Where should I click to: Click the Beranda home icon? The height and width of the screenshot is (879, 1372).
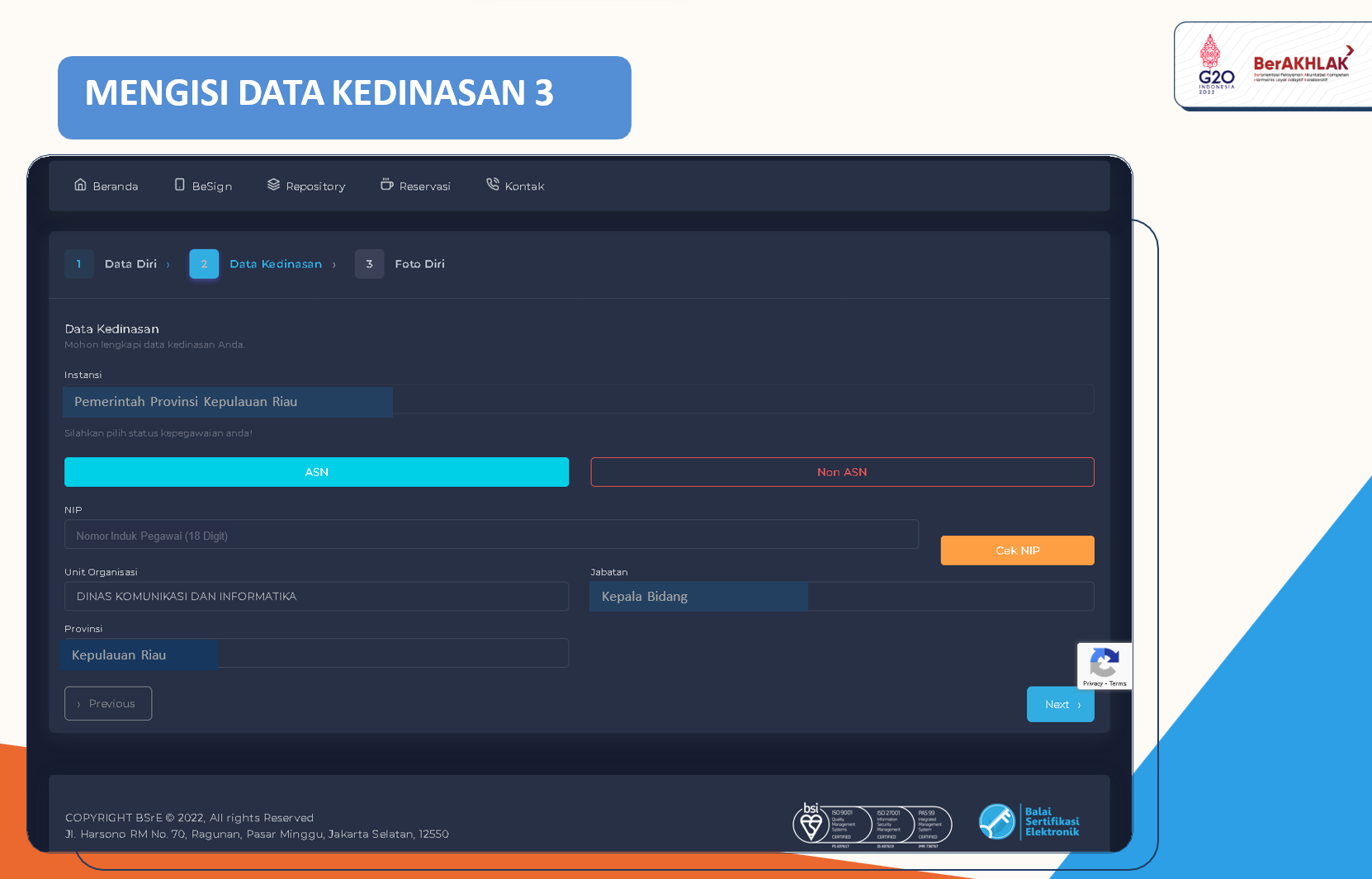80,185
